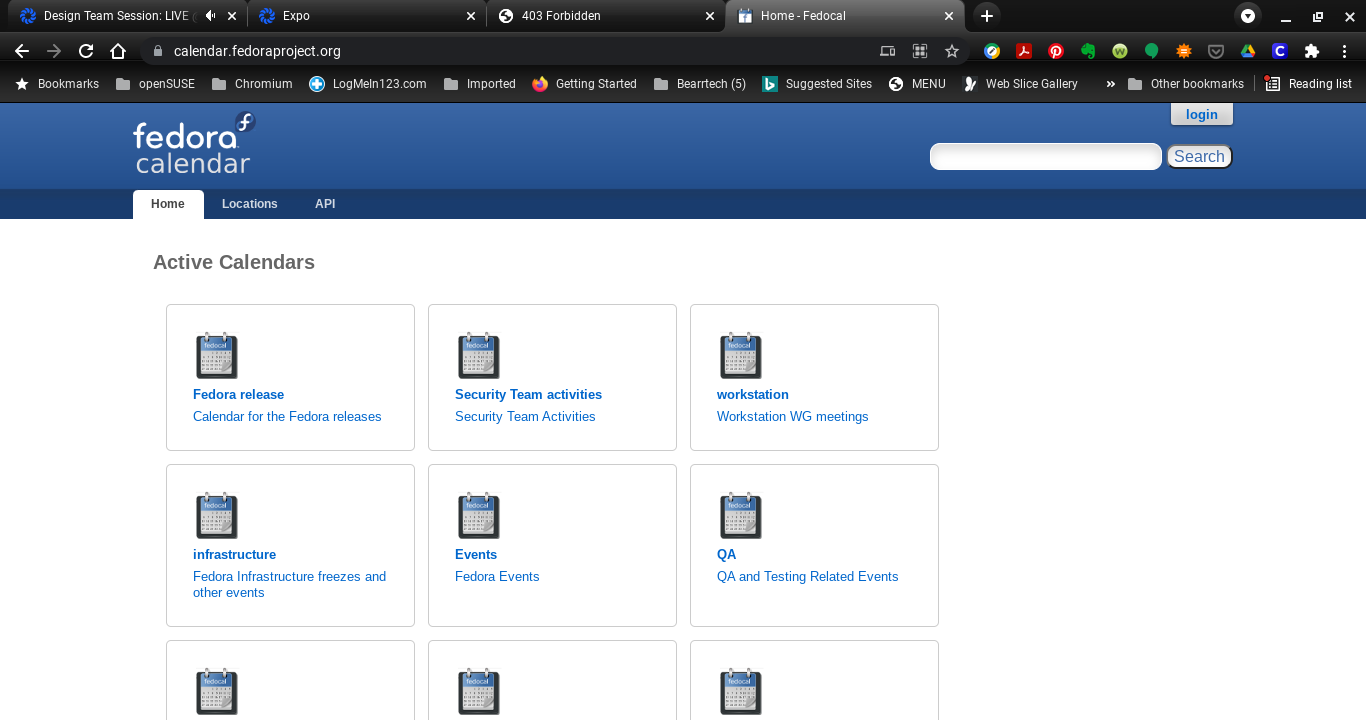This screenshot has width=1366, height=720.
Task: Open the infrastructure title link
Action: click(x=234, y=555)
